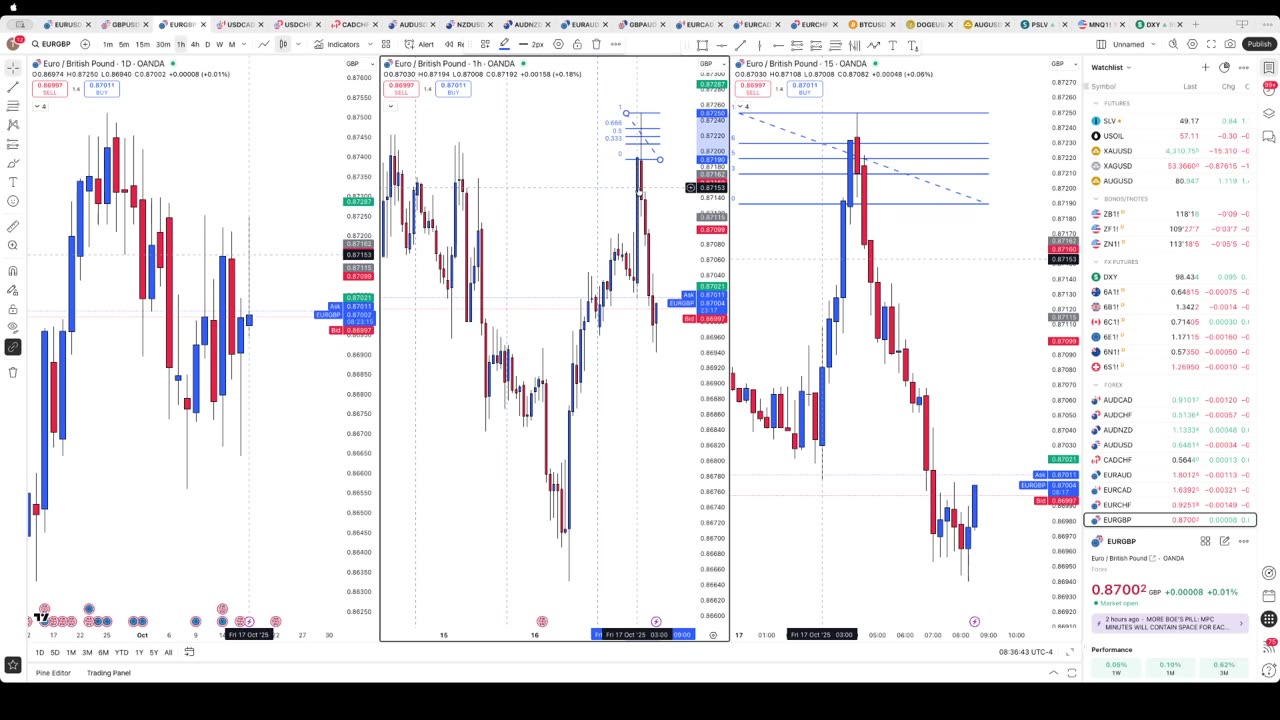Open the indicator templates grid icon
Screen dimensions: 1280x720
click(x=385, y=44)
